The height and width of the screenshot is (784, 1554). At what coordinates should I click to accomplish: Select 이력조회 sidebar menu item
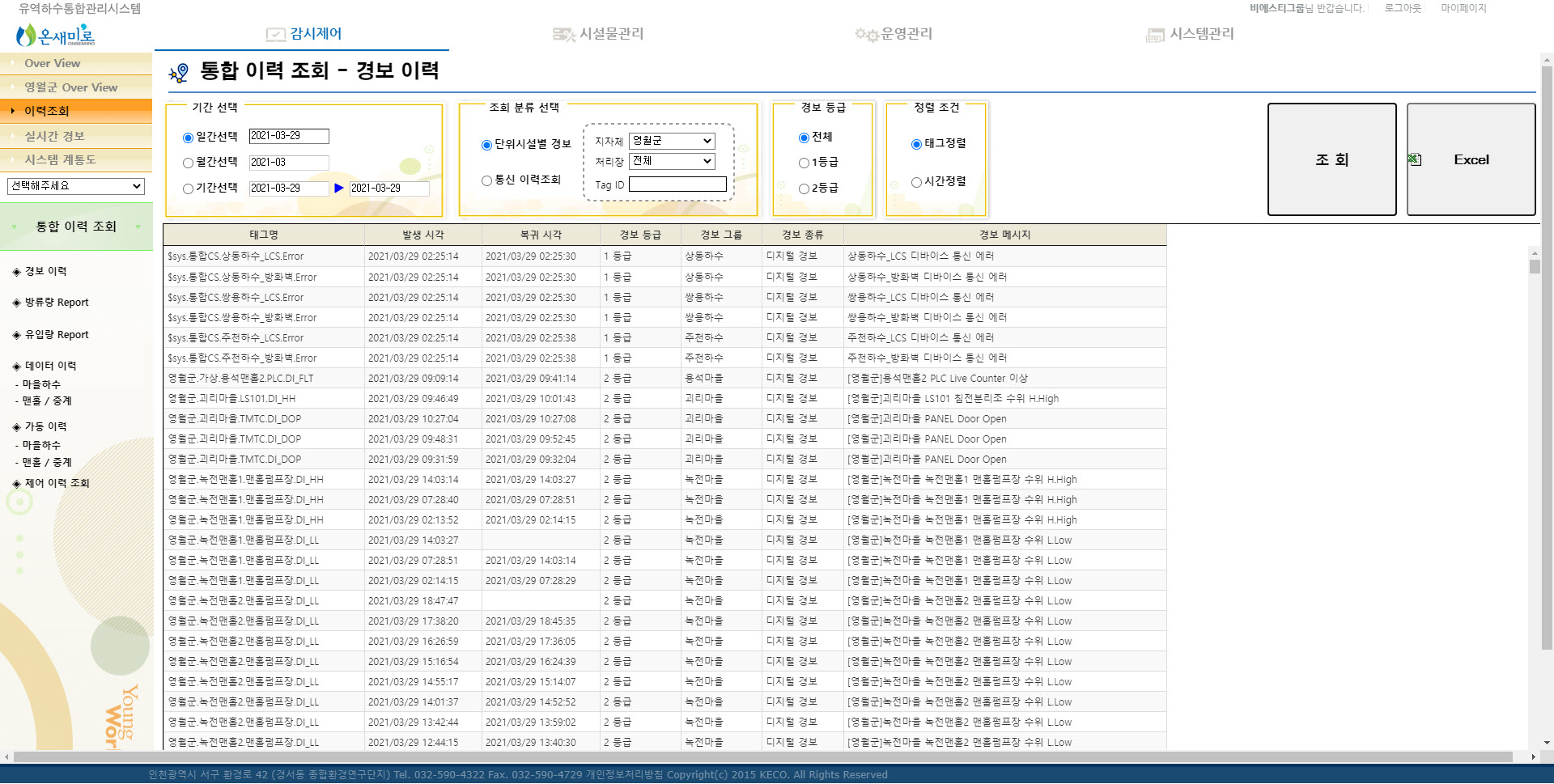click(x=76, y=111)
